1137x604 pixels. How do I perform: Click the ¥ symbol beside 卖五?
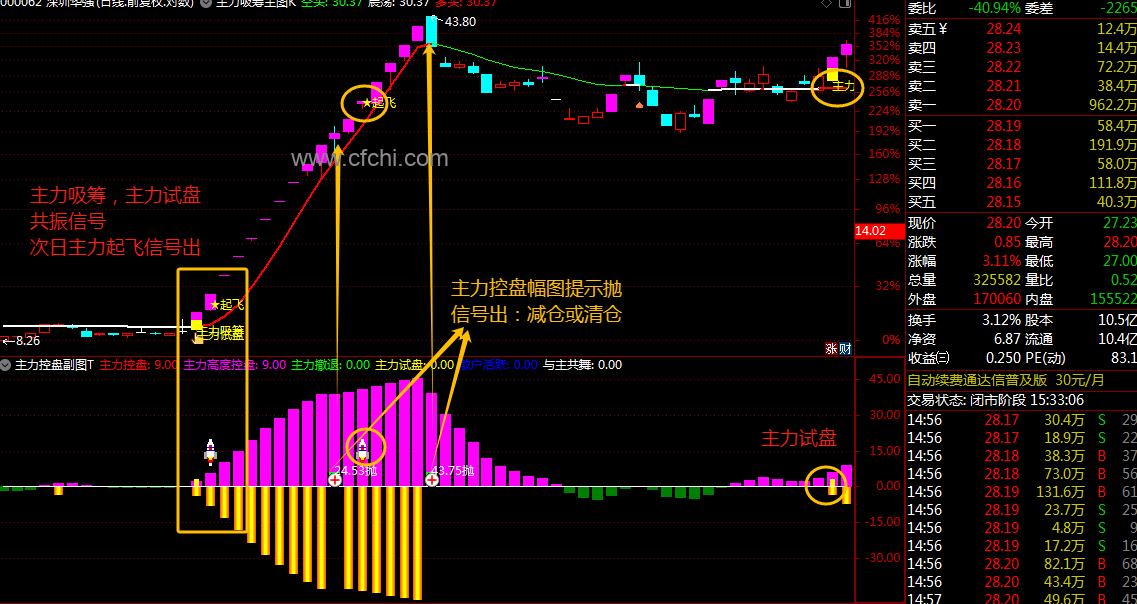pyautogui.click(x=943, y=29)
